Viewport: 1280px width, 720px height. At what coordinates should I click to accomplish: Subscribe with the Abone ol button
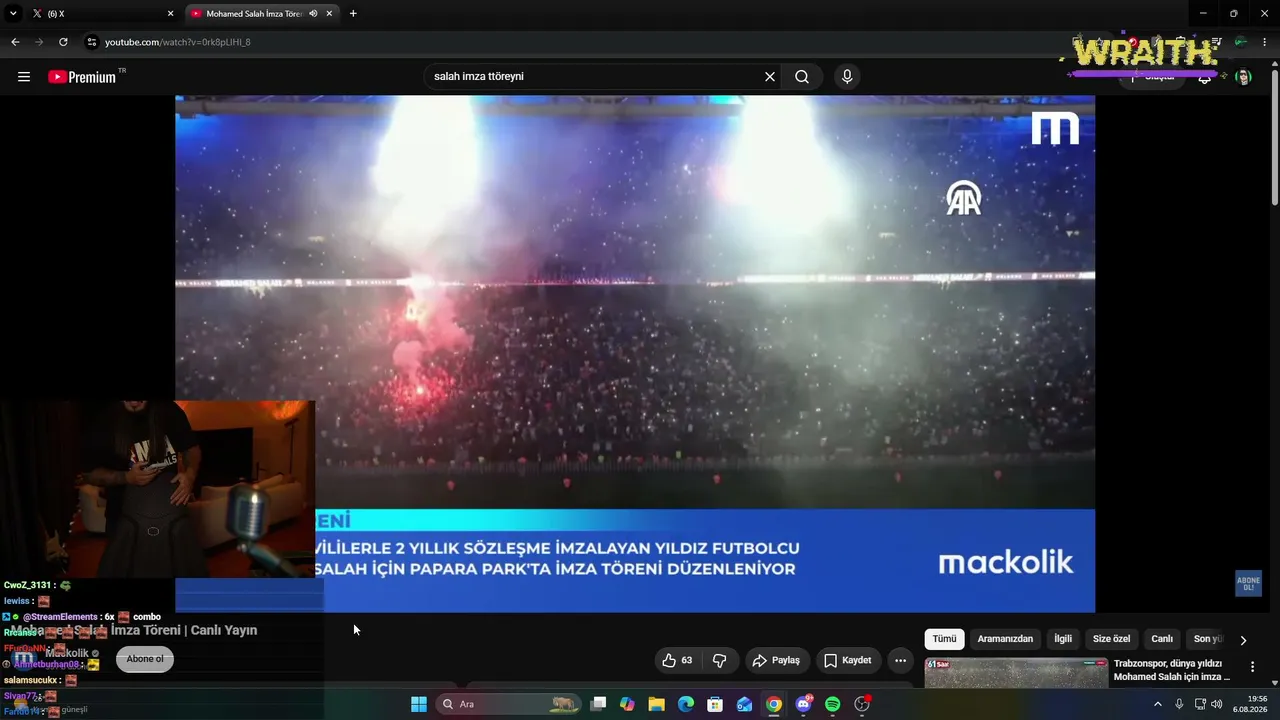(145, 659)
